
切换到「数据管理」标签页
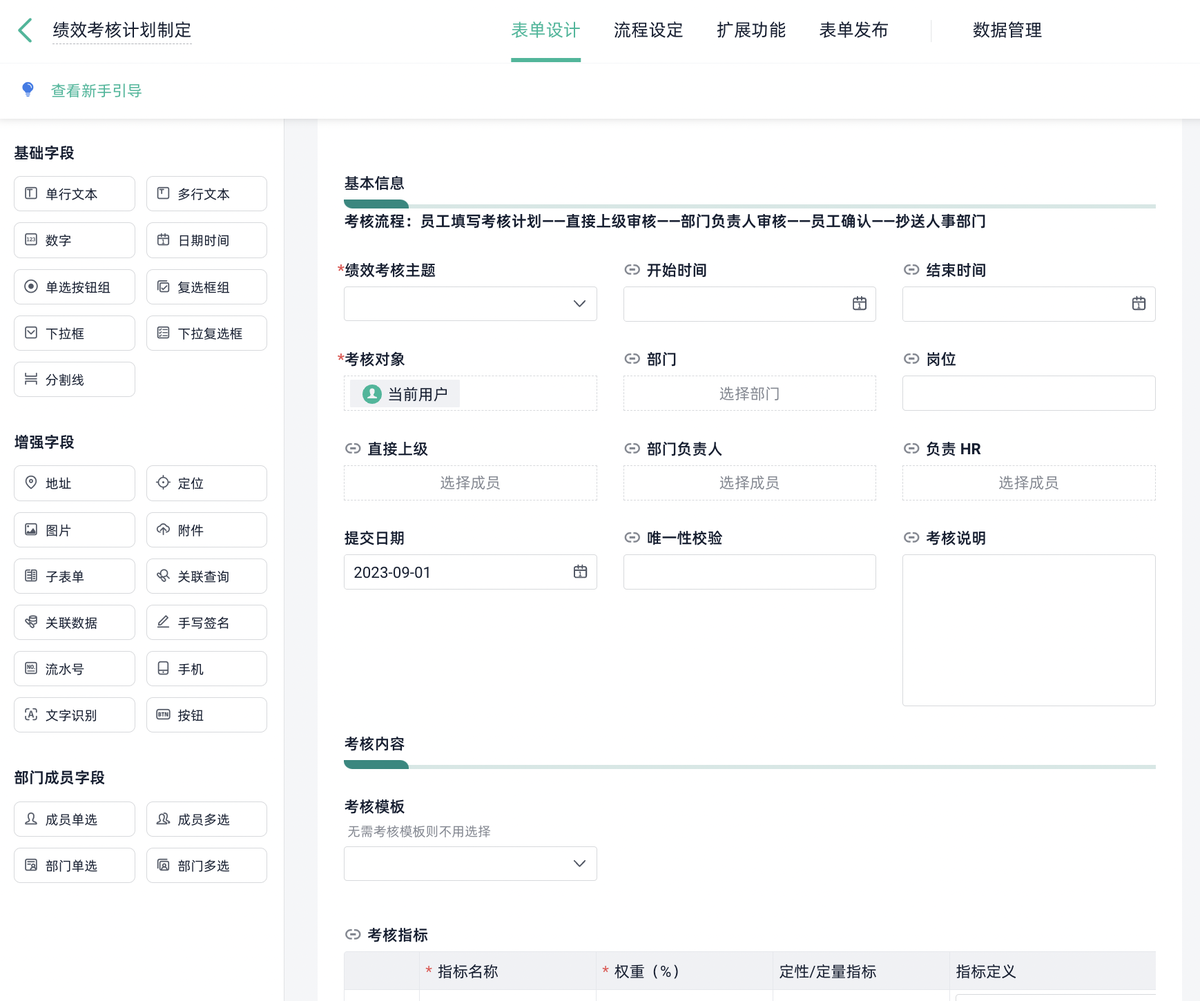1006,31
